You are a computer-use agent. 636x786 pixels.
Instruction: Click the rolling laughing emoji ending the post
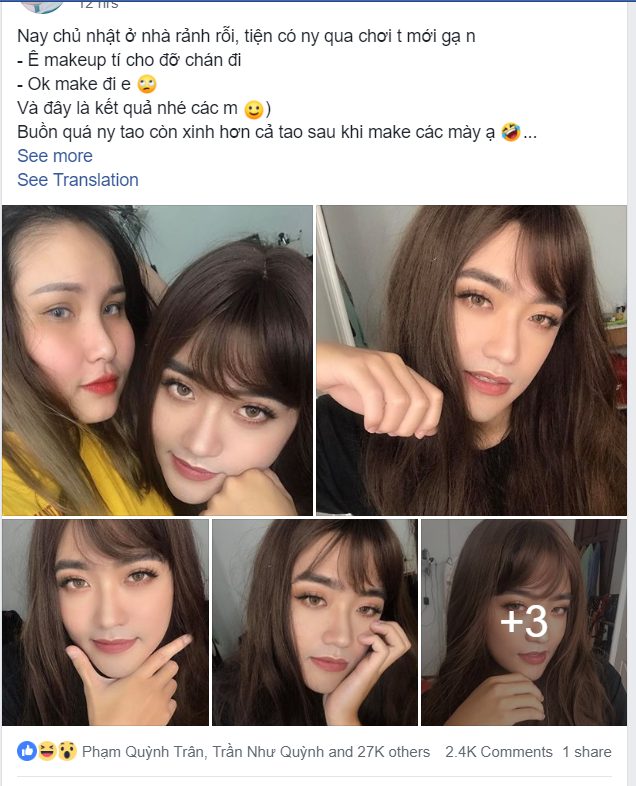click(511, 132)
